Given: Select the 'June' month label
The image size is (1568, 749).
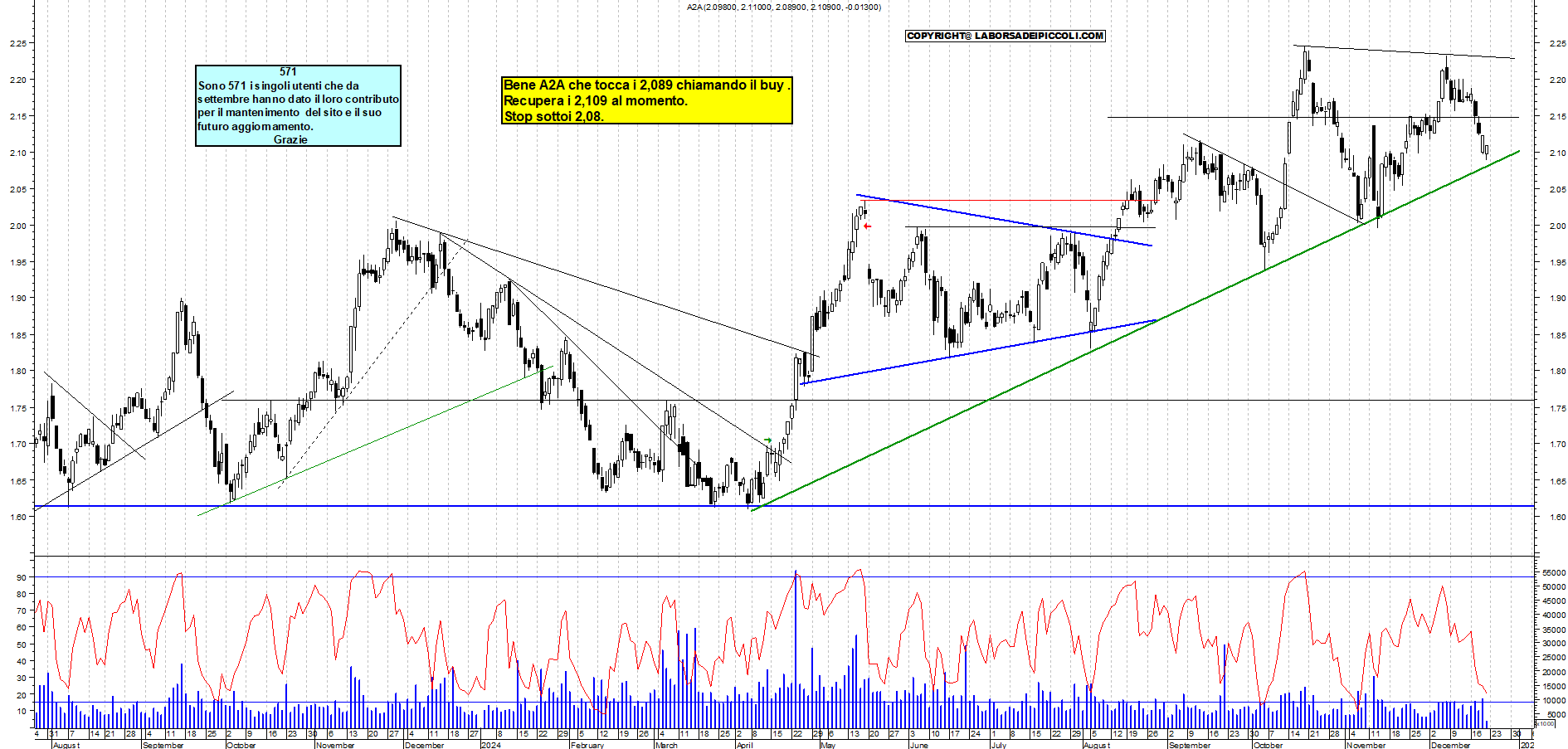Looking at the screenshot, I should 918,745.
